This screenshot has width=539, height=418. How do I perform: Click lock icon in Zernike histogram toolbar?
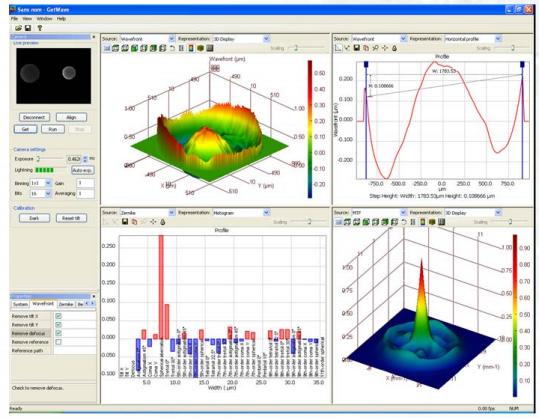coord(163,222)
